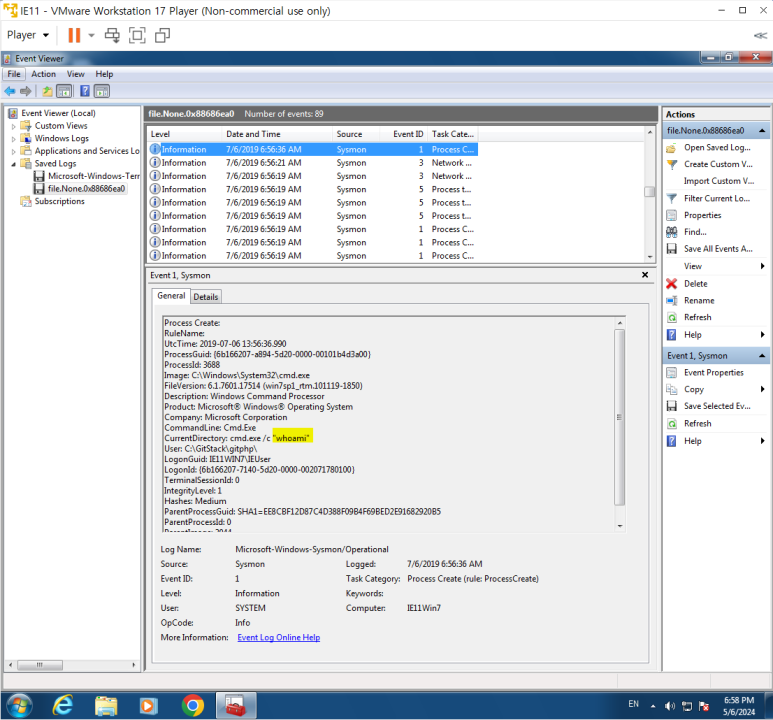Click the Forward arrow in Event Viewer toolbar
Viewport: 773px width, 720px height.
pyautogui.click(x=26, y=91)
